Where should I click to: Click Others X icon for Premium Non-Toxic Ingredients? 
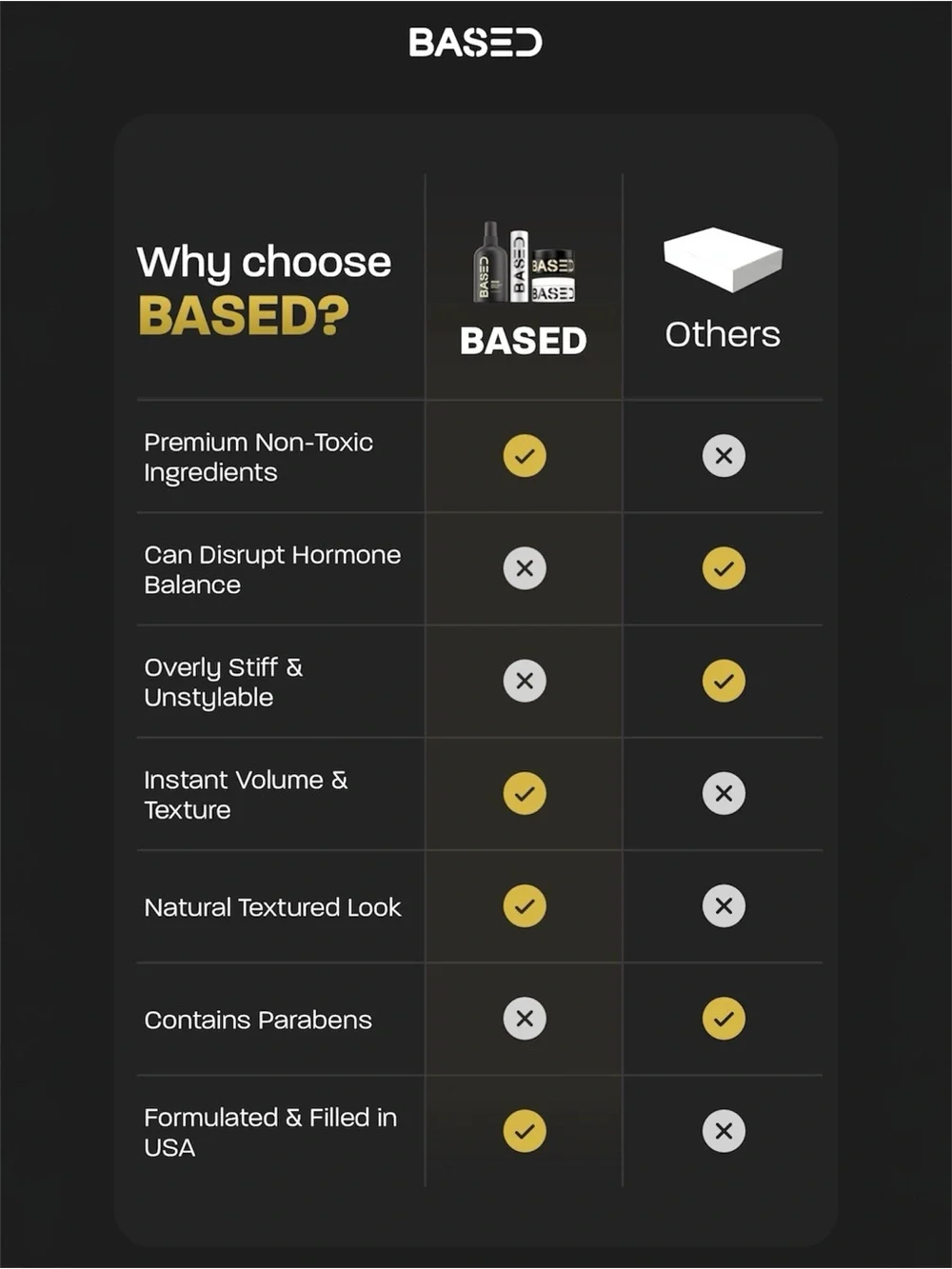point(724,456)
